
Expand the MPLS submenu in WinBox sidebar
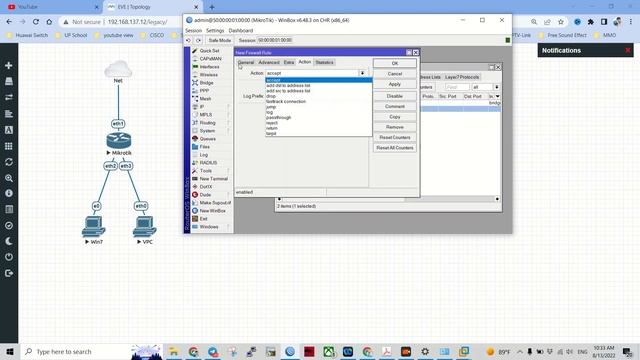pyautogui.click(x=211, y=115)
